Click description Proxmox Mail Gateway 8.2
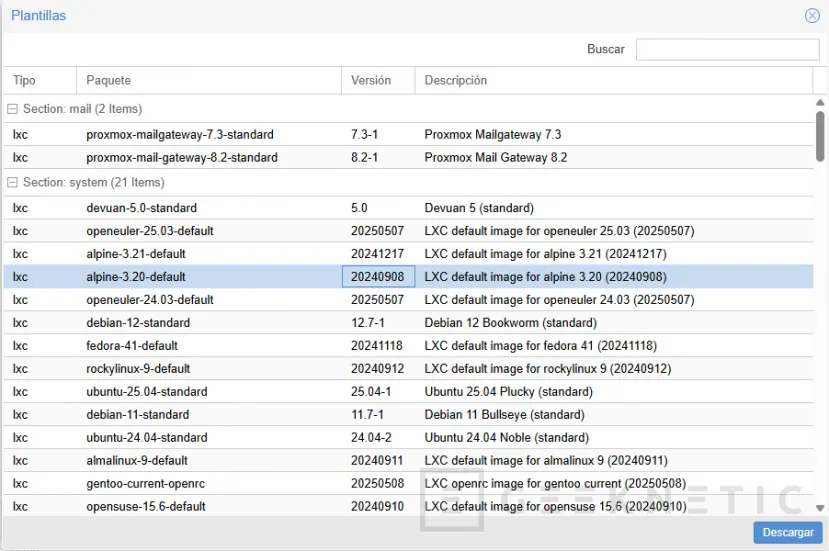This screenshot has height=551, width=829. click(x=495, y=158)
